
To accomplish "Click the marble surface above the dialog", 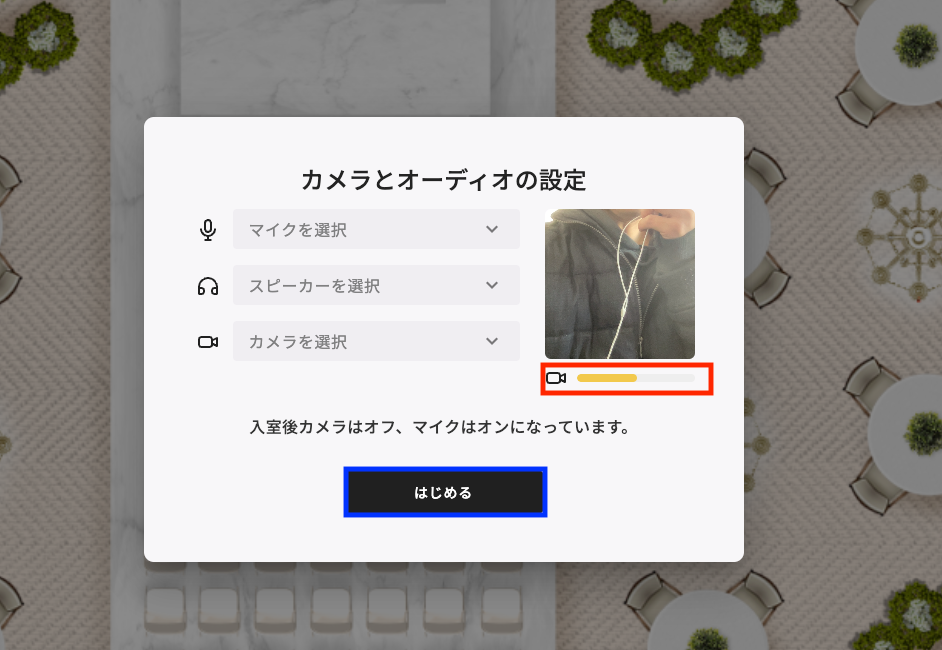I will pos(335,57).
